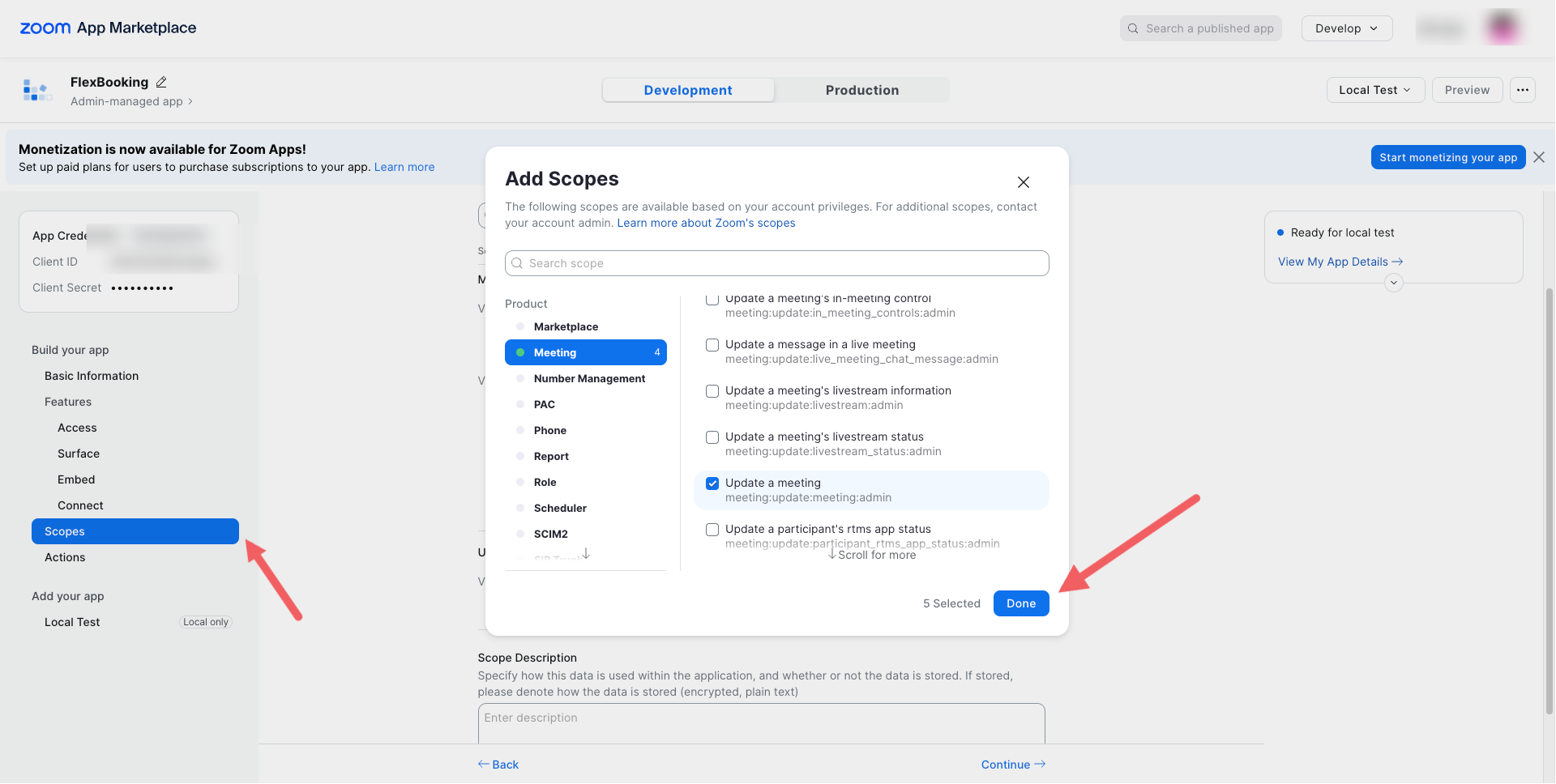The image size is (1556, 784).
Task: Collapse the Ready for local test card chevron
Action: pyautogui.click(x=1394, y=283)
